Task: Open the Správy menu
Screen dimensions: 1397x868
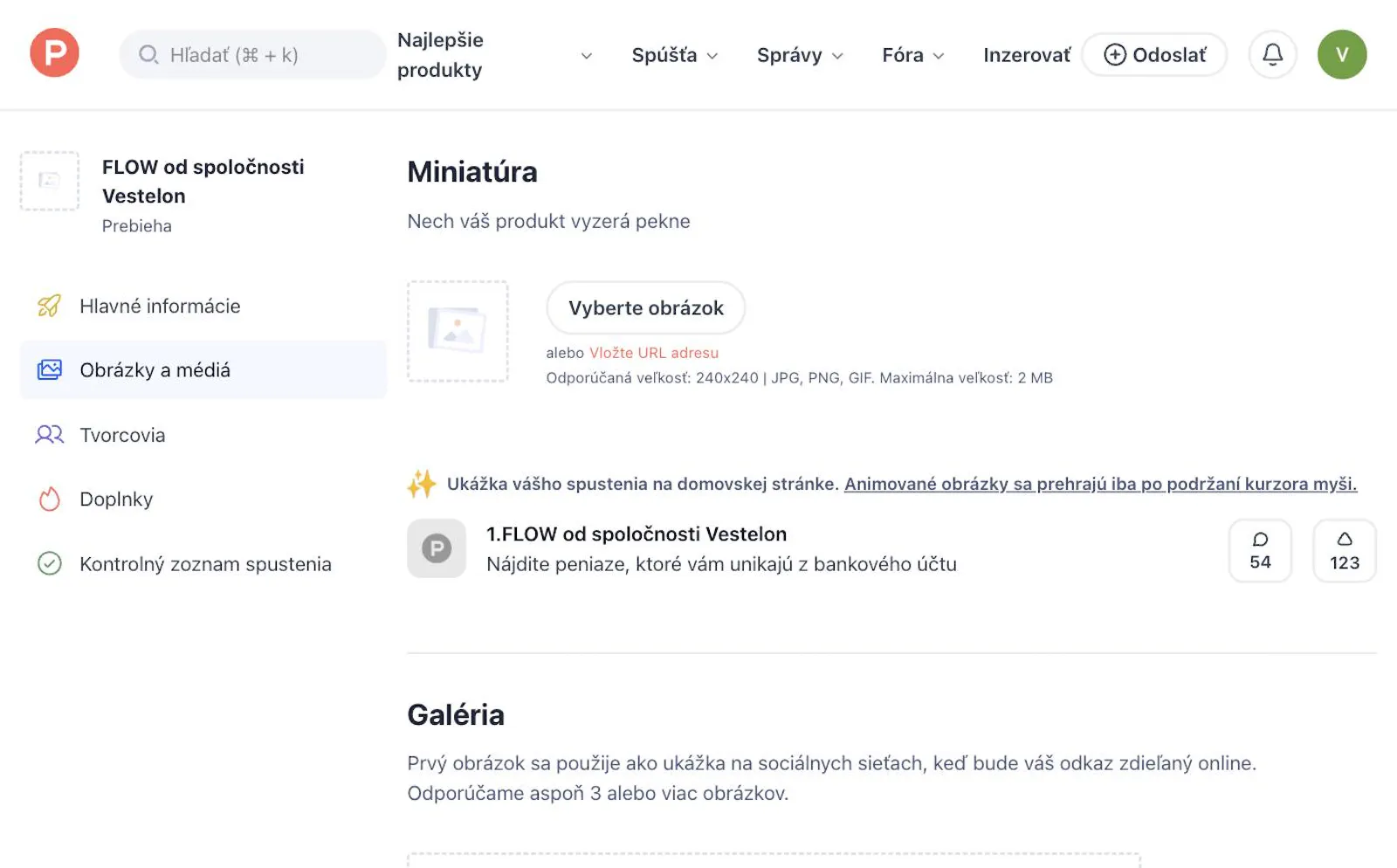Action: coord(789,55)
